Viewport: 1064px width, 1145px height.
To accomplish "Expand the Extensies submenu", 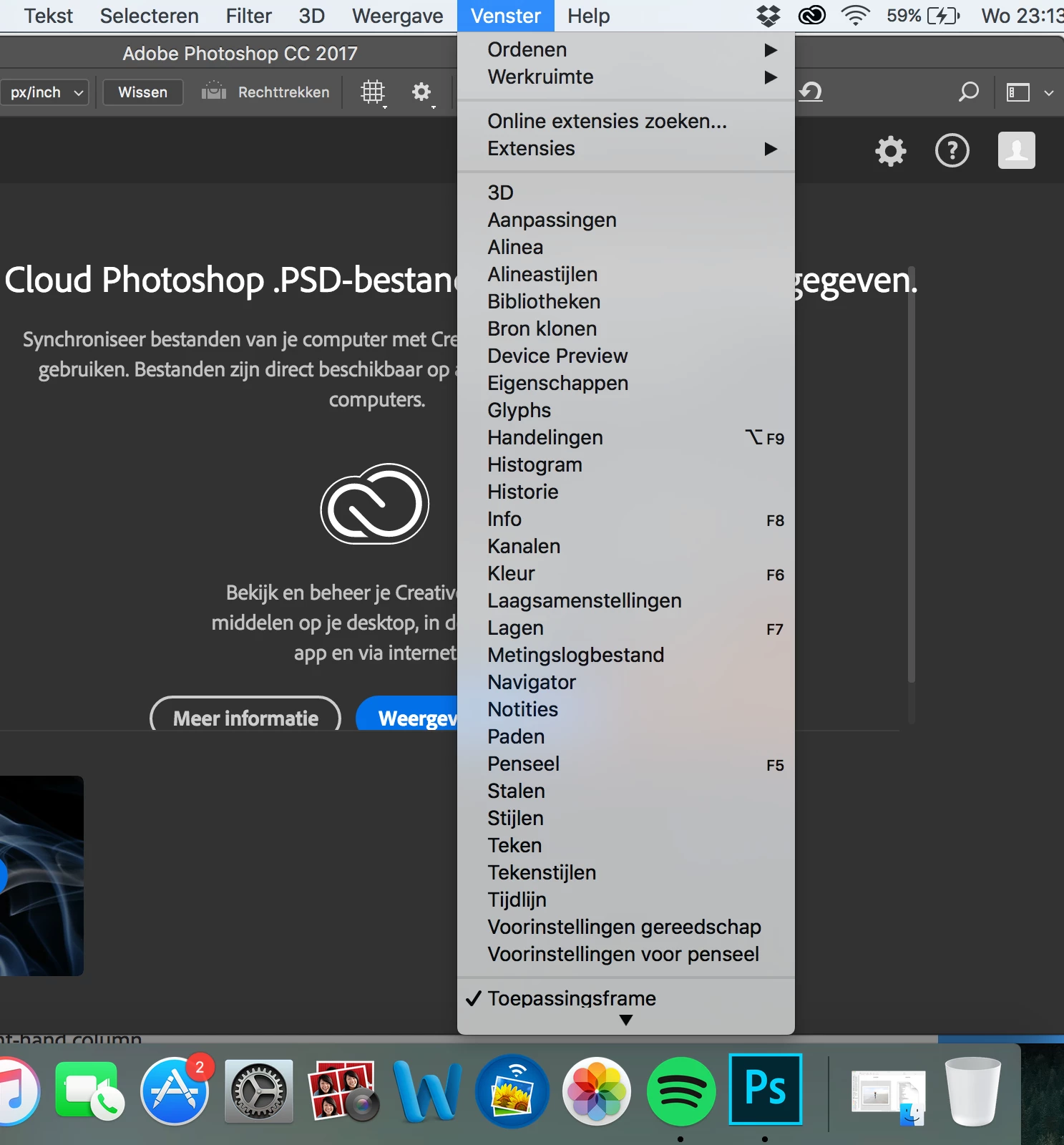I will (x=626, y=148).
